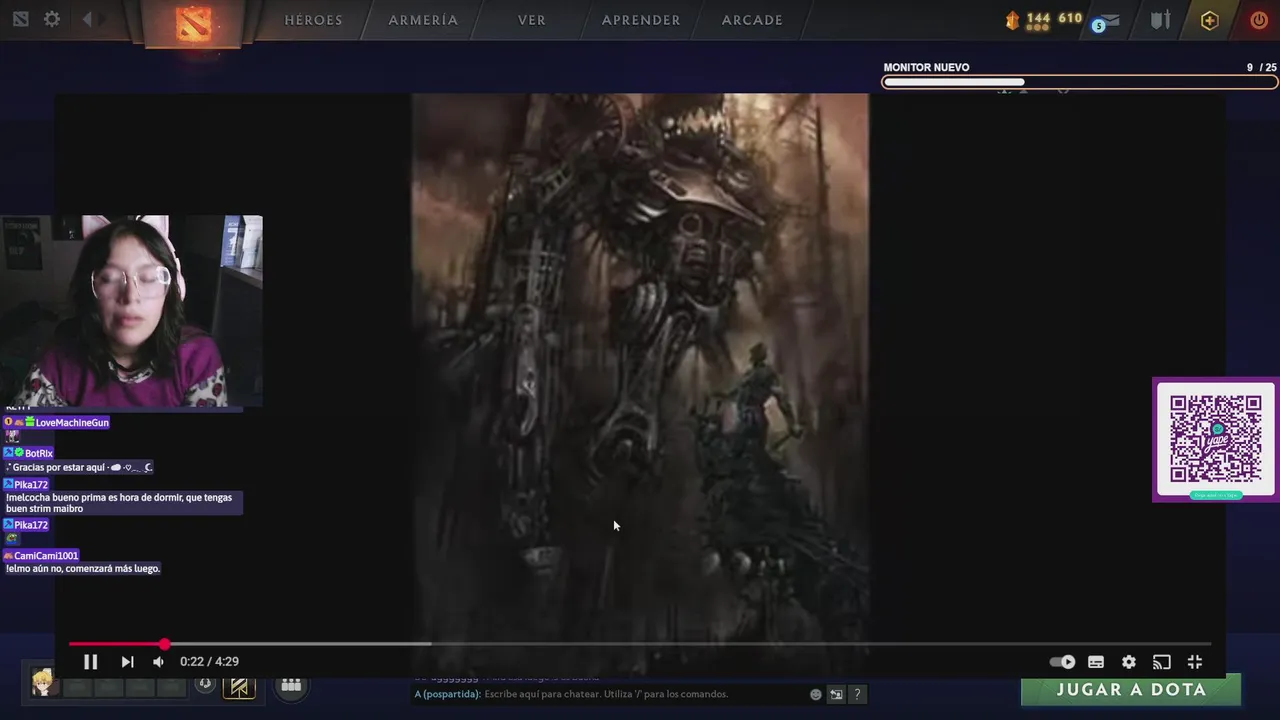Open the Dota Plus hexagon icon
Screen dimensions: 1280x720
tap(1210, 20)
